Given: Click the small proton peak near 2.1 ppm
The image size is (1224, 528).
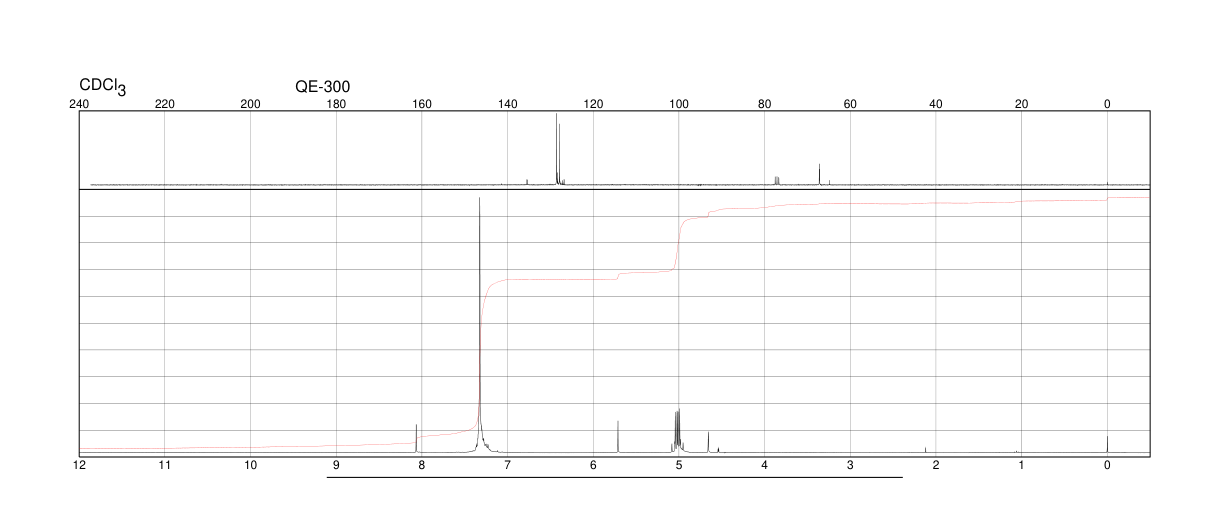Looking at the screenshot, I should click(926, 450).
